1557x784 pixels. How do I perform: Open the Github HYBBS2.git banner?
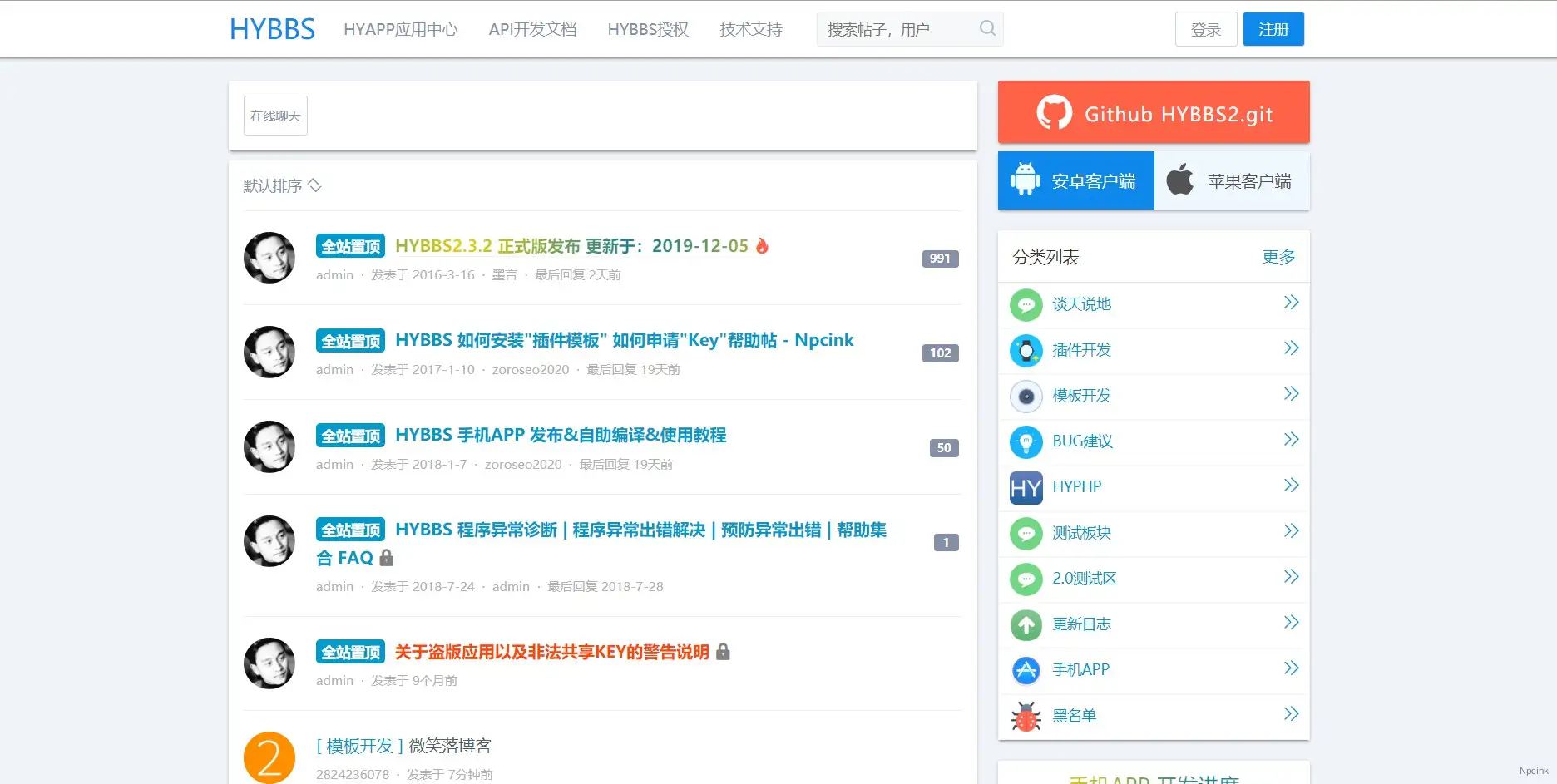(1154, 112)
